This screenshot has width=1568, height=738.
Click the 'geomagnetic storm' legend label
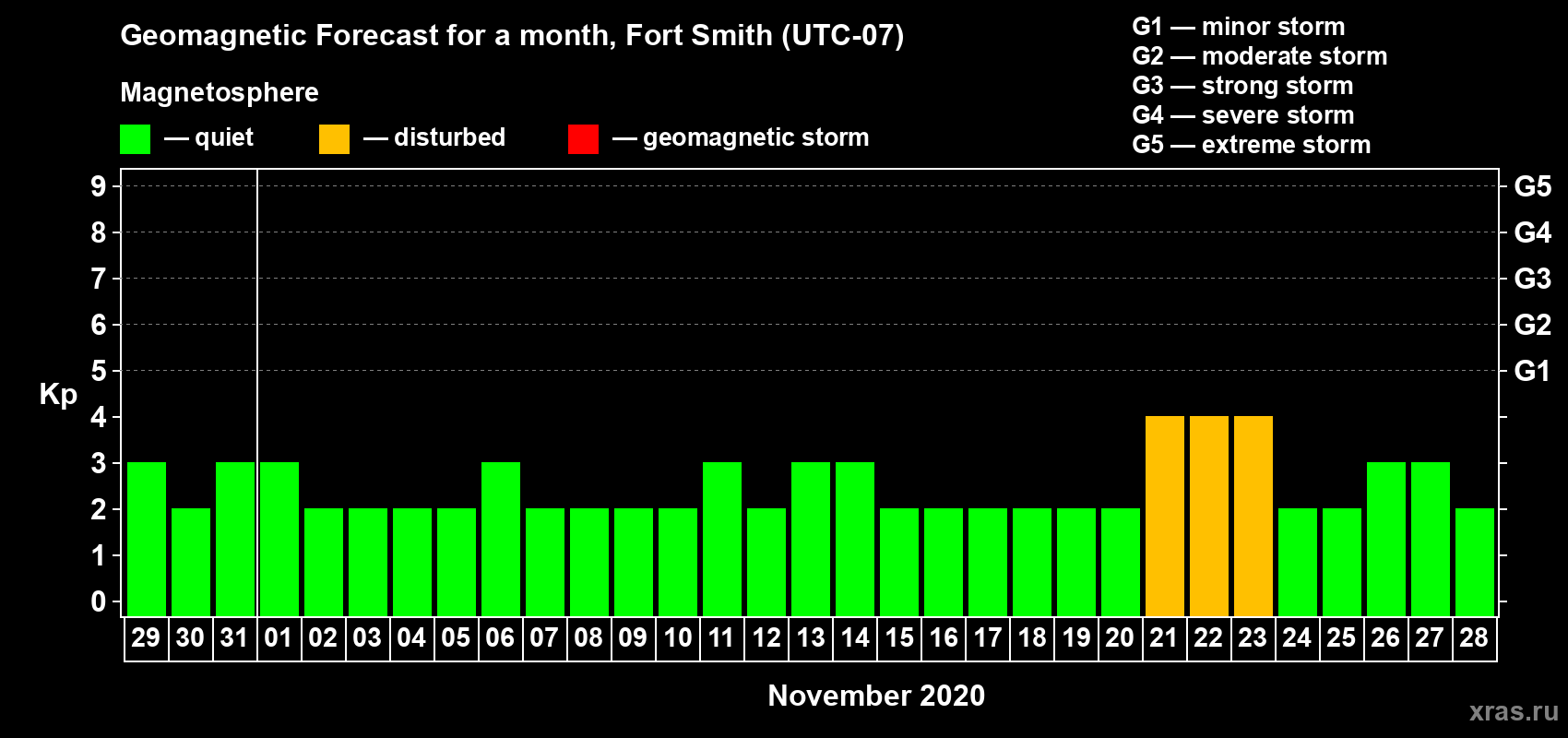[x=756, y=137]
